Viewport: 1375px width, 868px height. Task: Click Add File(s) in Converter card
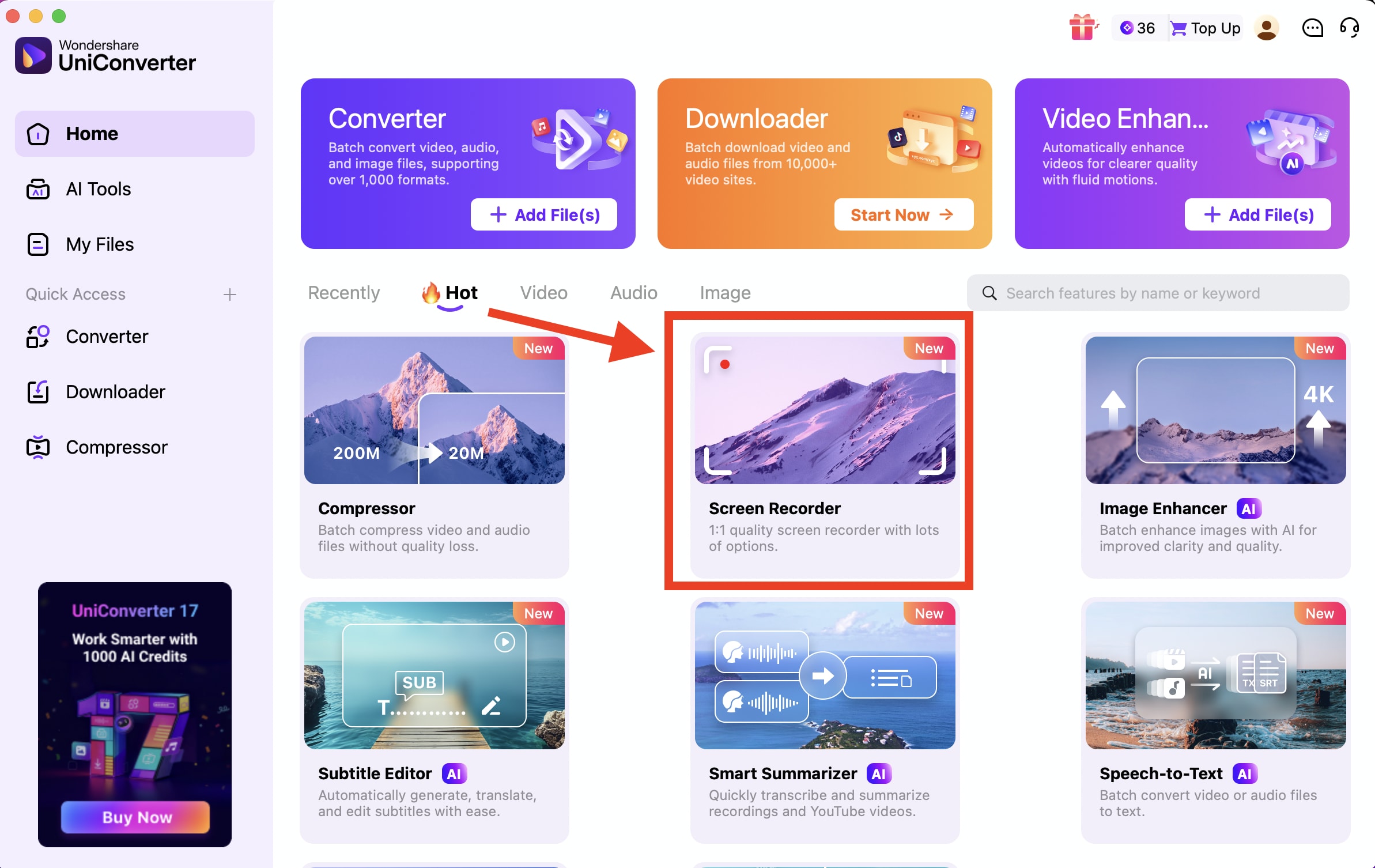pos(543,215)
